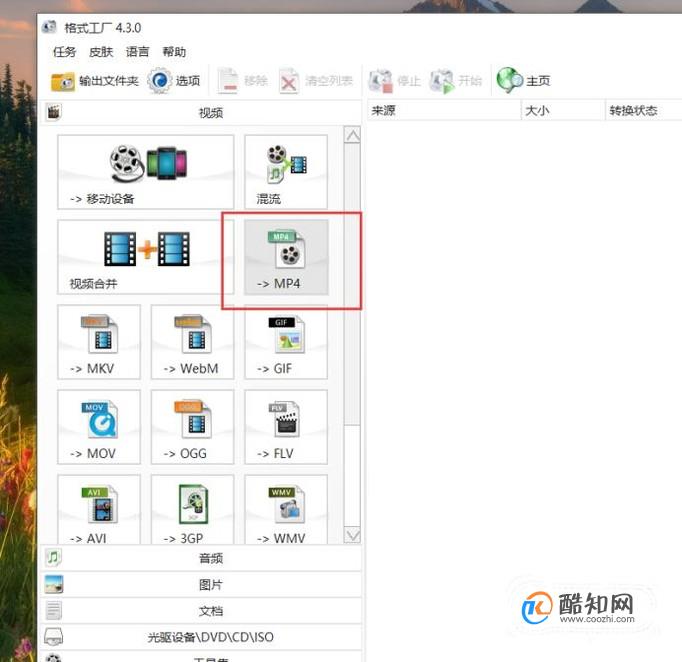This screenshot has width=682, height=662.
Task: Click the 开始 start toolbar button
Action: (456, 81)
